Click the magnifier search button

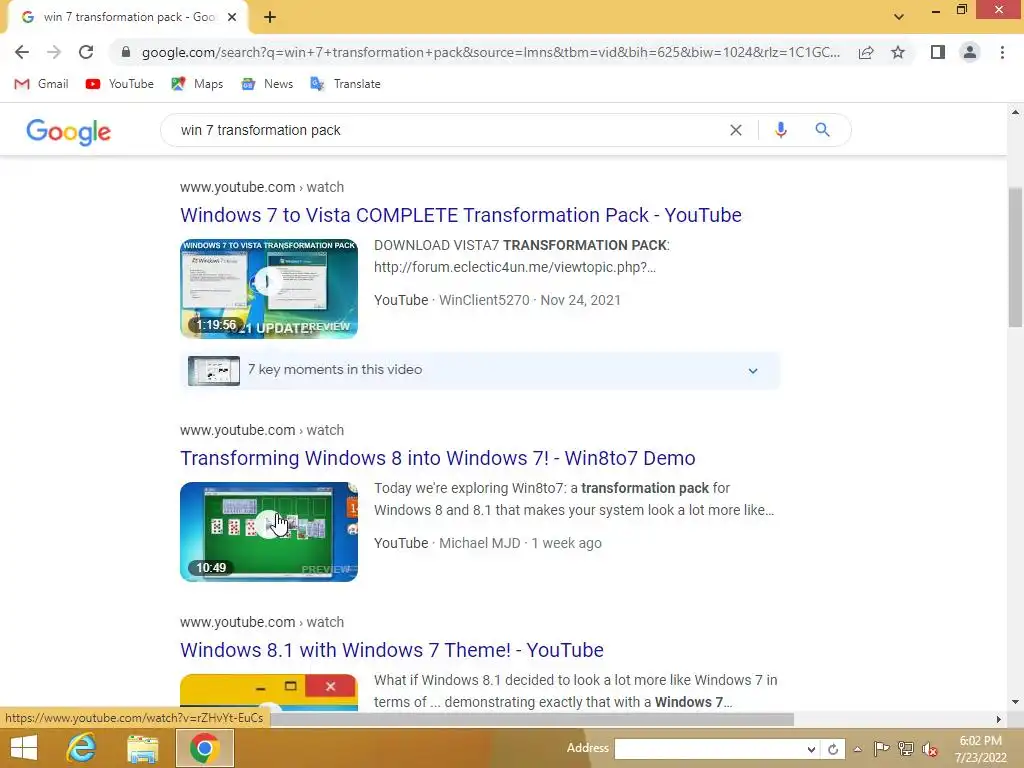pos(822,130)
